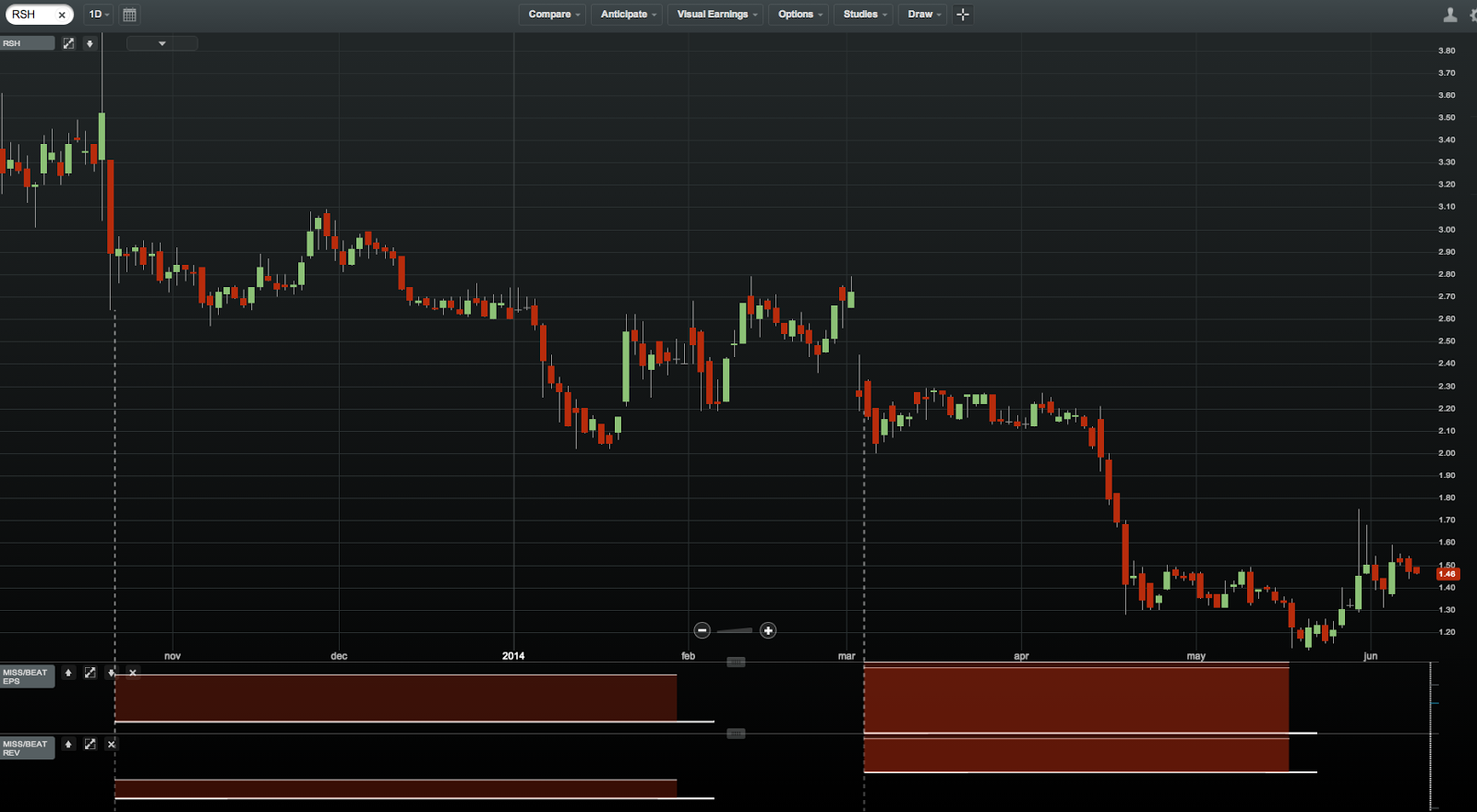Open the settings gear icon

pyautogui.click(x=1473, y=15)
